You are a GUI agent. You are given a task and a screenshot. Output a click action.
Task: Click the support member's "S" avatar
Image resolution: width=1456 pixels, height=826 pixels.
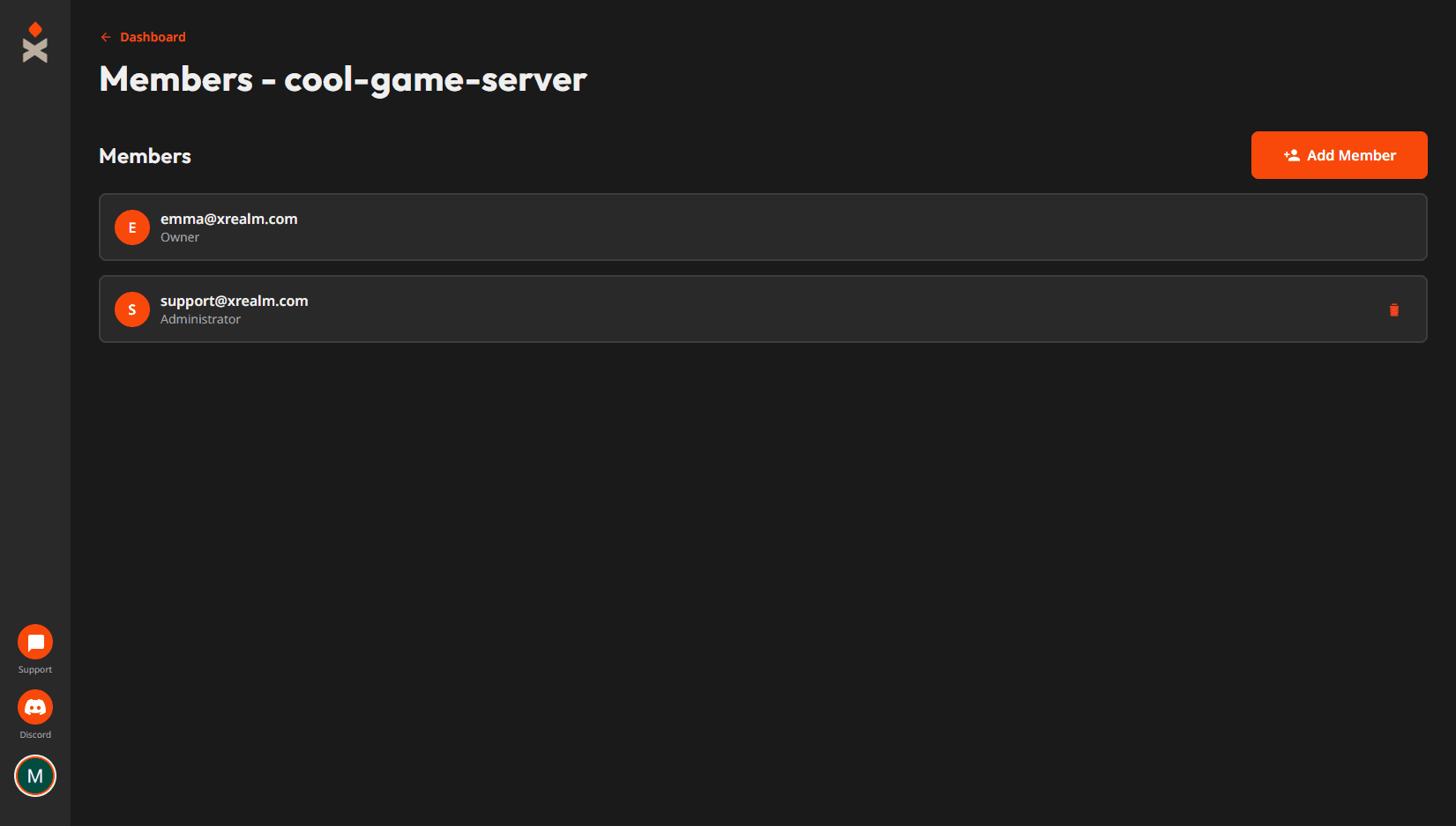(132, 309)
